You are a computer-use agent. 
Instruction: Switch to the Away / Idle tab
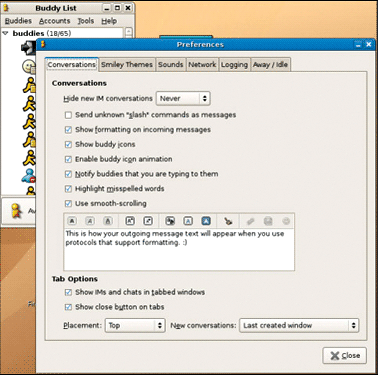[270, 65]
